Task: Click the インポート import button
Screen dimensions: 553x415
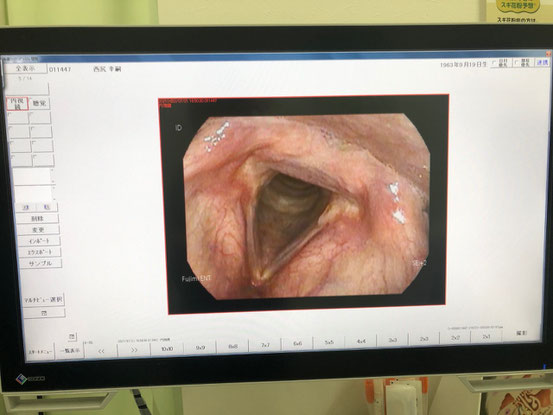Action: pos(39,241)
